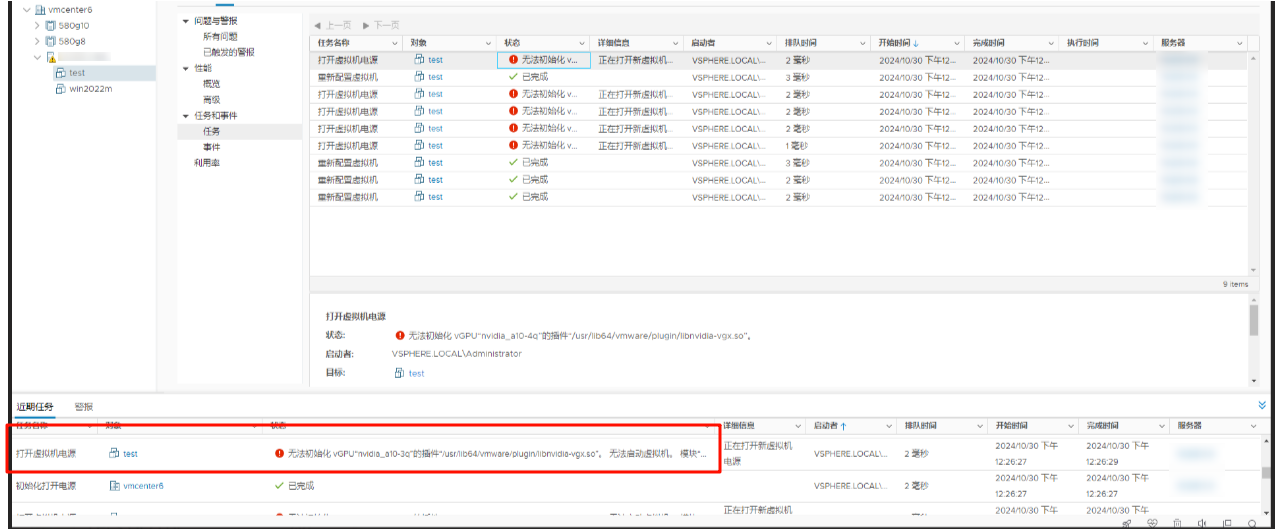Open test link in recent tasks row
The width and height of the screenshot is (1280, 530).
(130, 453)
